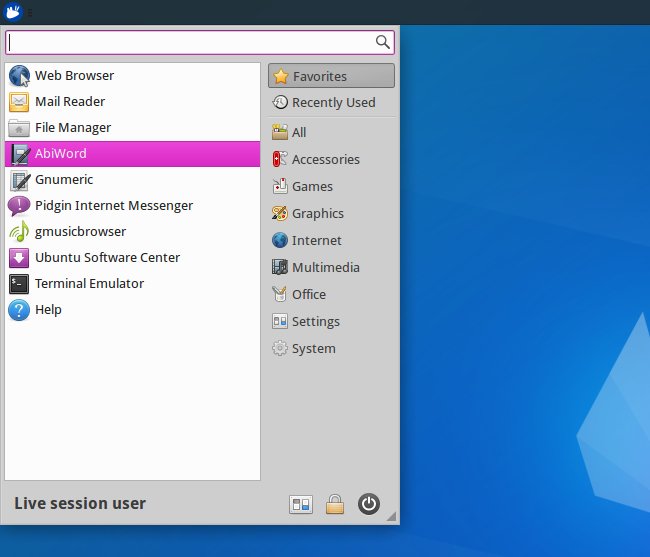Open Ubuntu Software Center entry
The width and height of the screenshot is (650, 557).
tap(133, 258)
